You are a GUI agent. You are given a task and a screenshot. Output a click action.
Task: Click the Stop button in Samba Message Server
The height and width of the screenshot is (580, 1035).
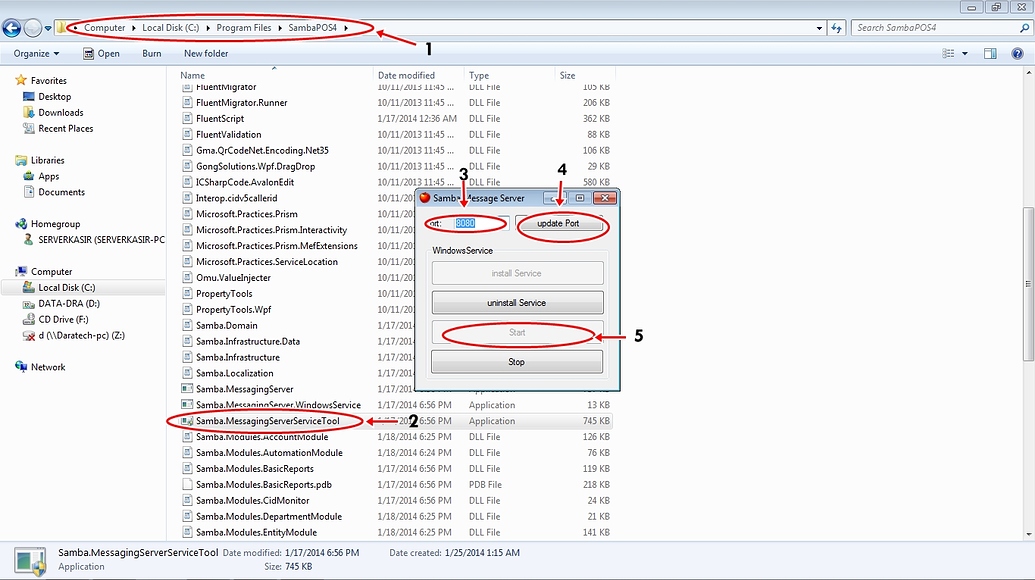click(516, 363)
